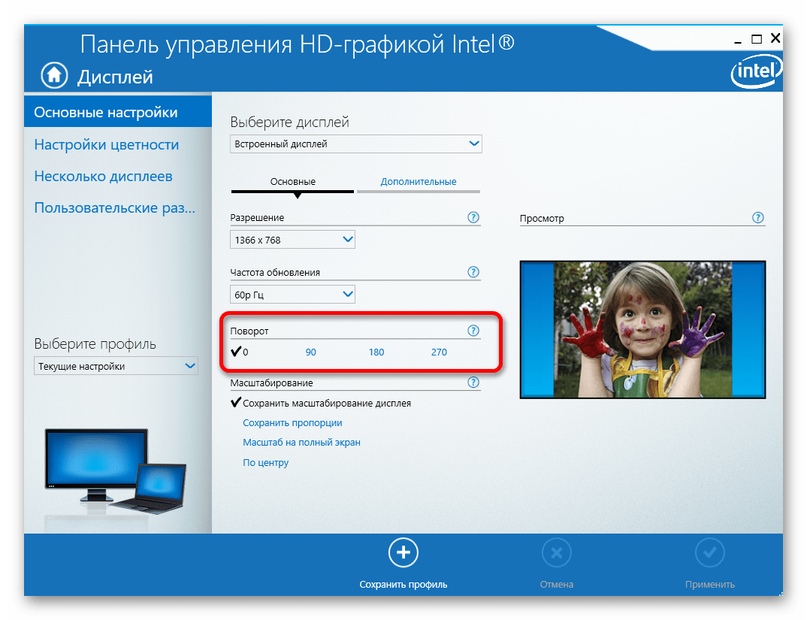Minimize the Intel graphics control panel
The image size is (807, 620).
click(738, 40)
